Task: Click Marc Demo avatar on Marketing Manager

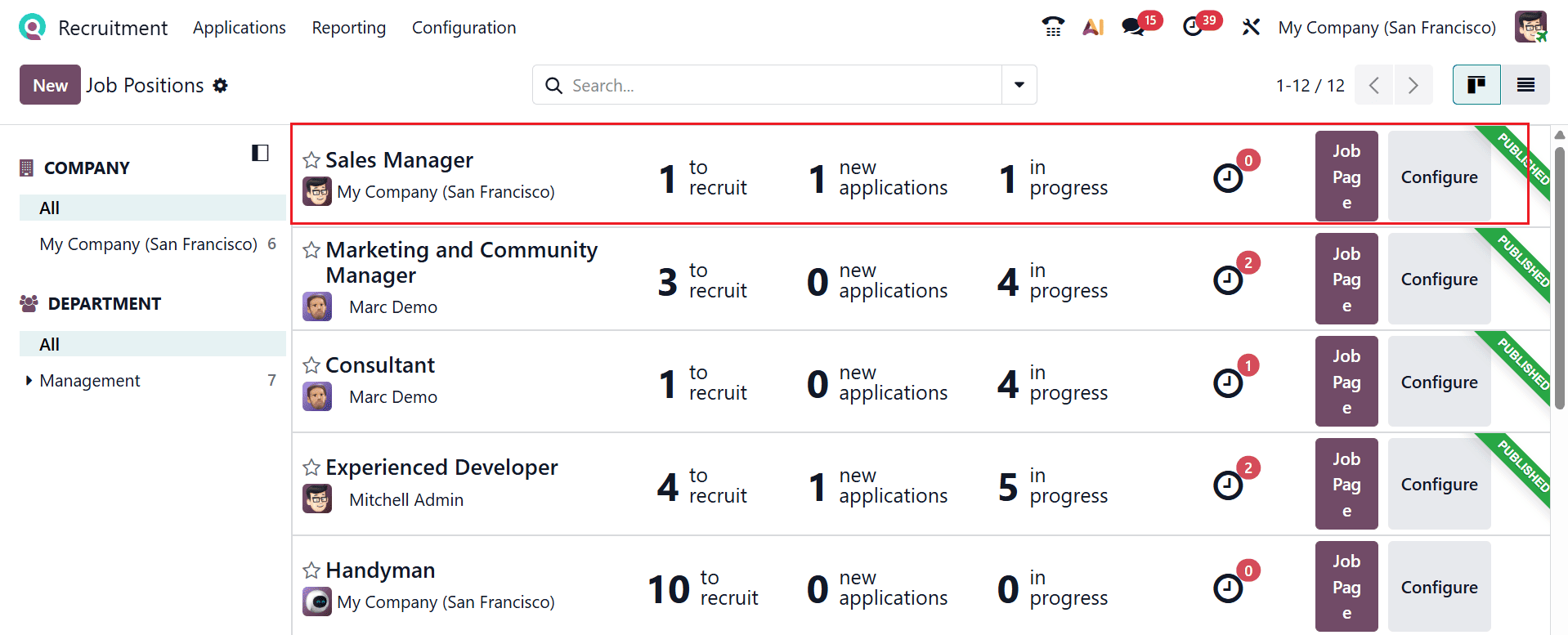Action: click(x=317, y=307)
